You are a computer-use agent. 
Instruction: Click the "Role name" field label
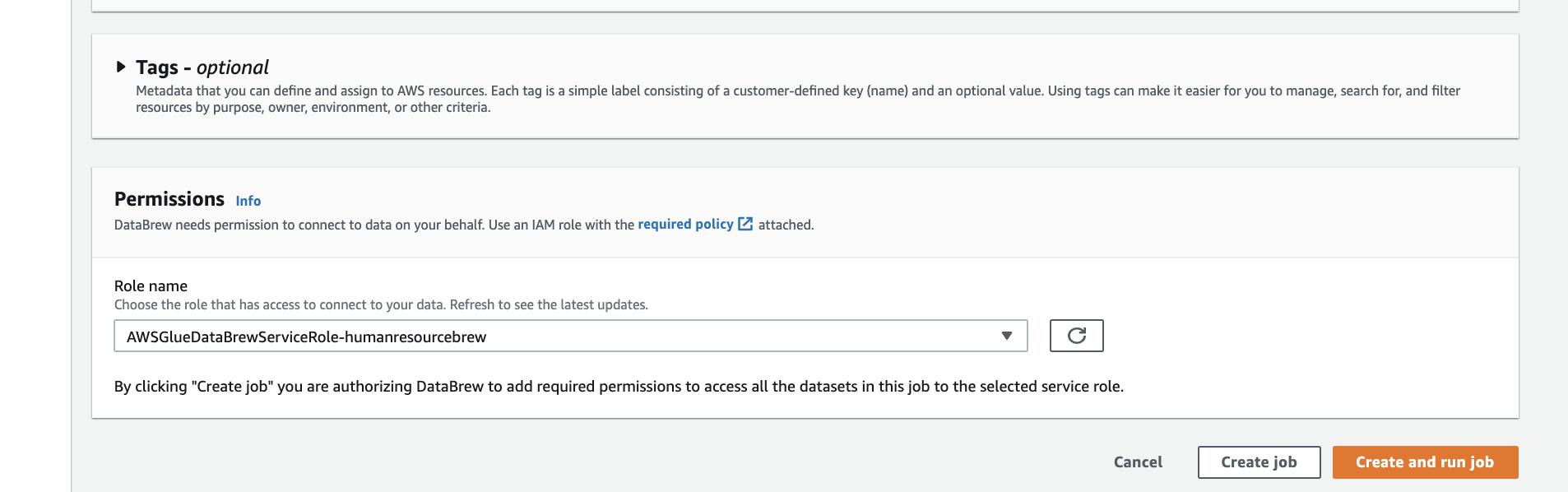151,286
